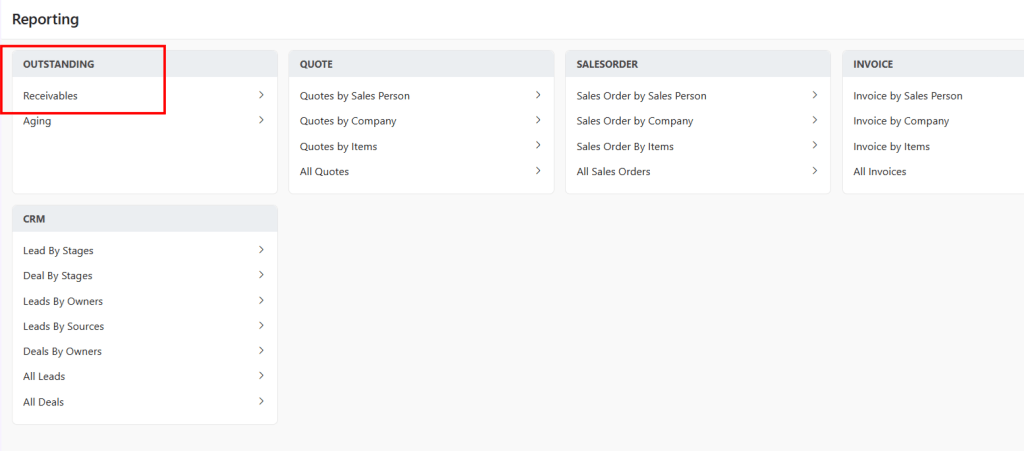
Task: Click arrow beside All Sales Orders
Action: [815, 171]
